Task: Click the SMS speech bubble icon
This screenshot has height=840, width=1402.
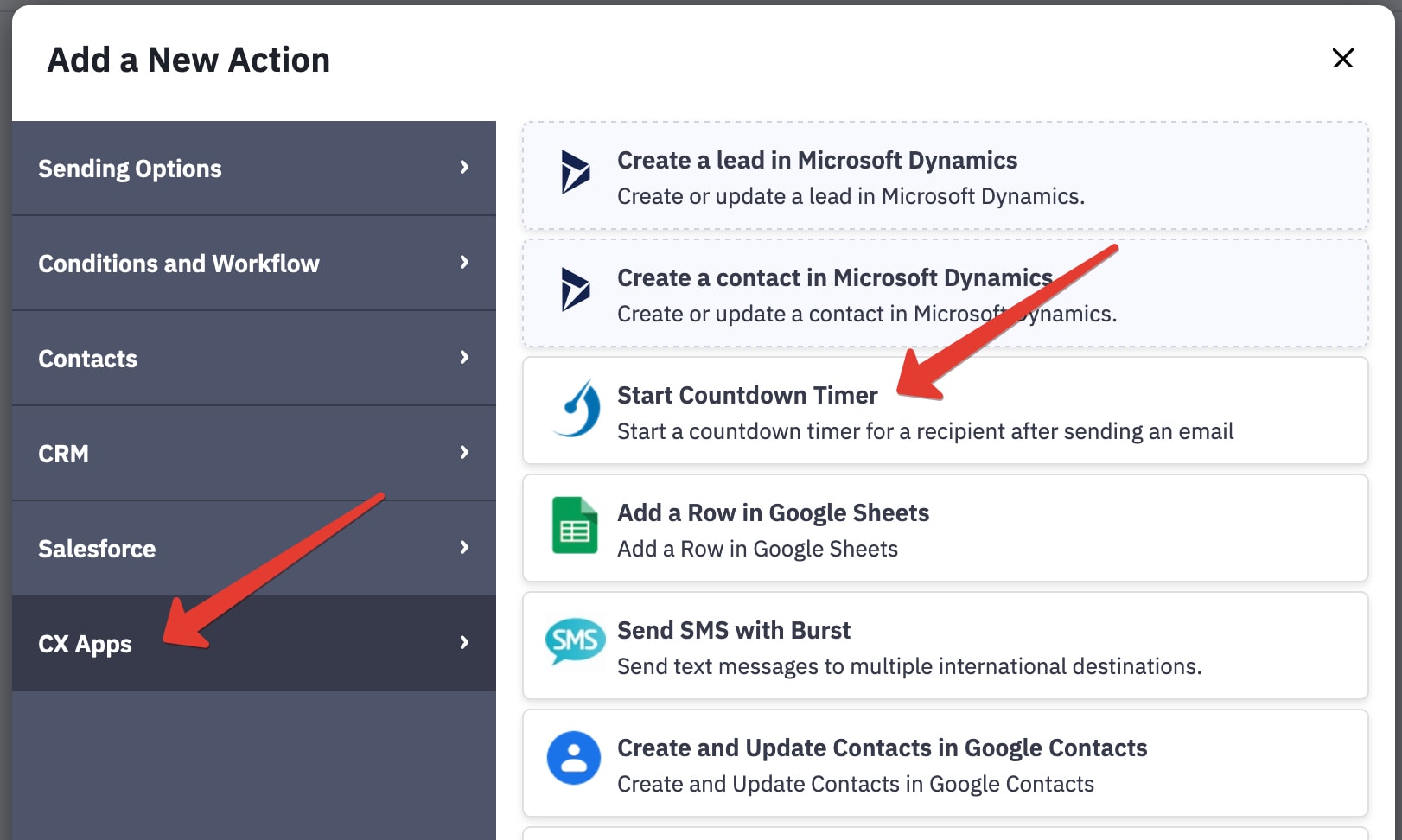Action: (575, 641)
